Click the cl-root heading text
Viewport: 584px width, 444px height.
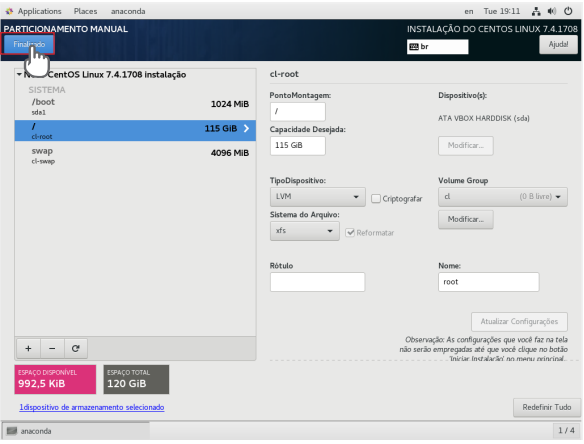point(284,74)
